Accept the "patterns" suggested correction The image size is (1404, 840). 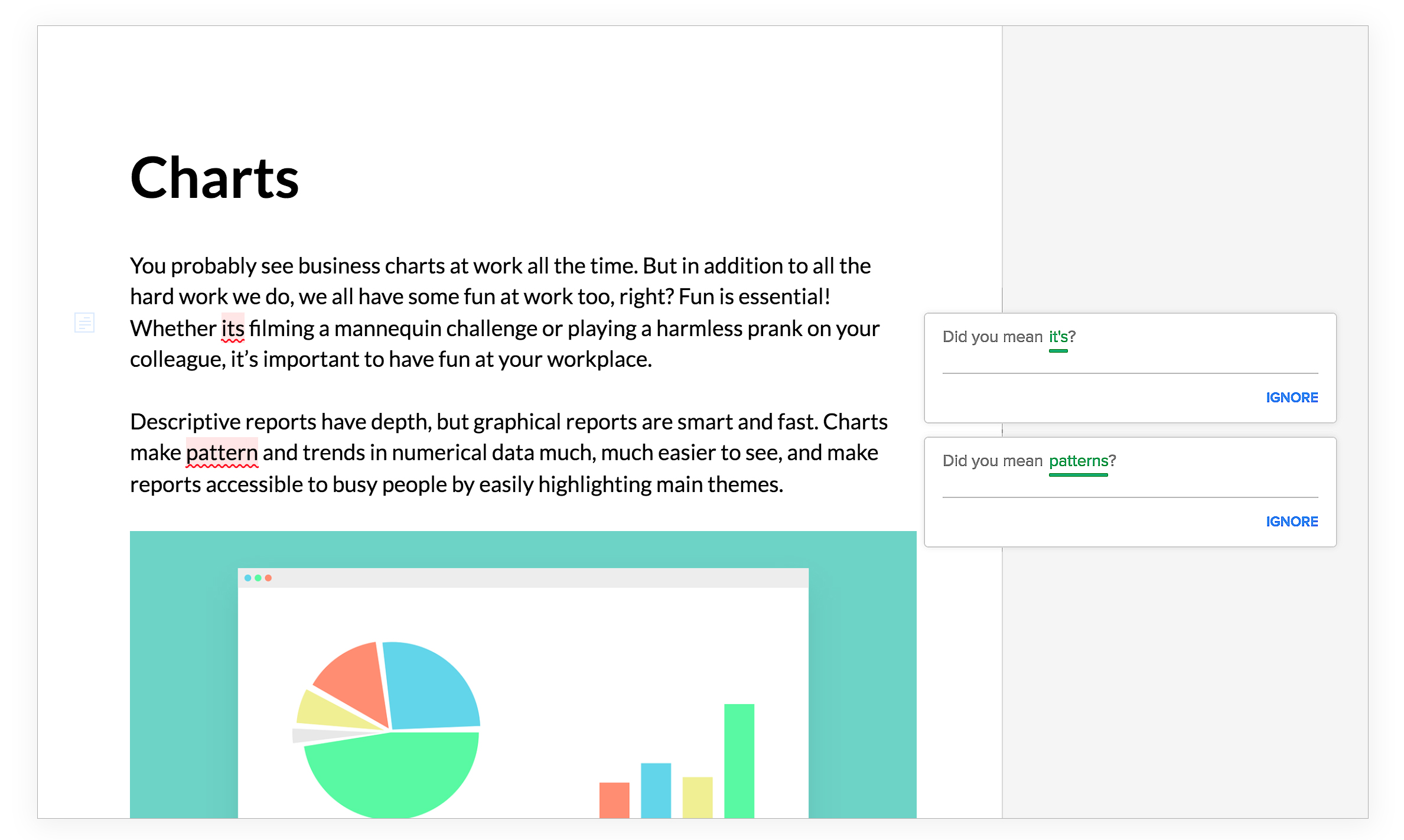(x=1078, y=461)
